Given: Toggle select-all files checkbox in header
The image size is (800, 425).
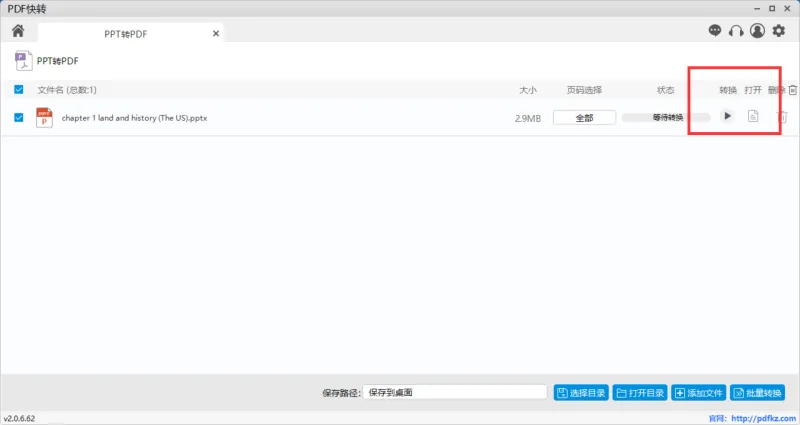Looking at the screenshot, I should [19, 90].
